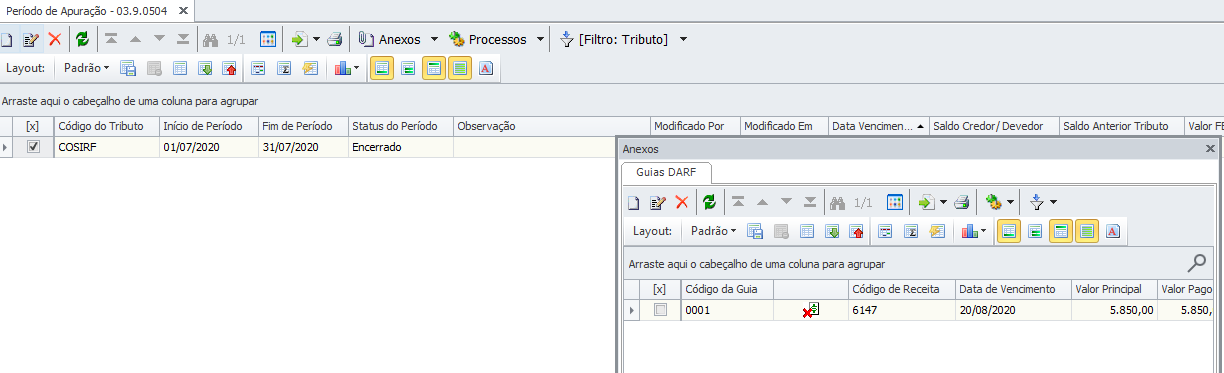
Task: Create new Guia DARF in Anexos toolbar
Action: click(x=634, y=202)
